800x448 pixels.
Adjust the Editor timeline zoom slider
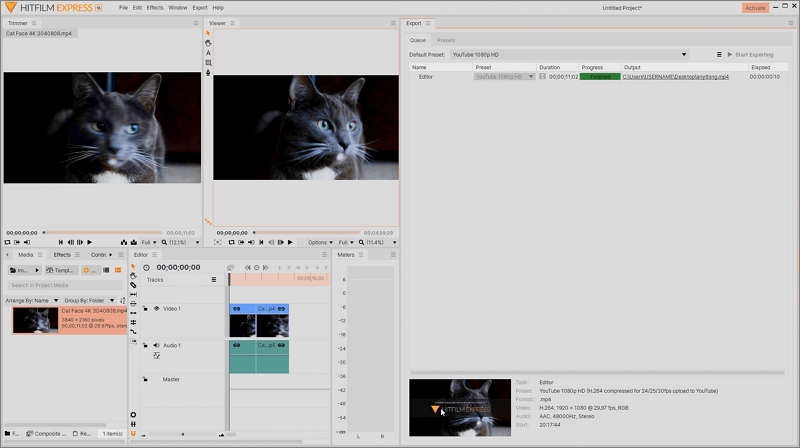[x=183, y=435]
